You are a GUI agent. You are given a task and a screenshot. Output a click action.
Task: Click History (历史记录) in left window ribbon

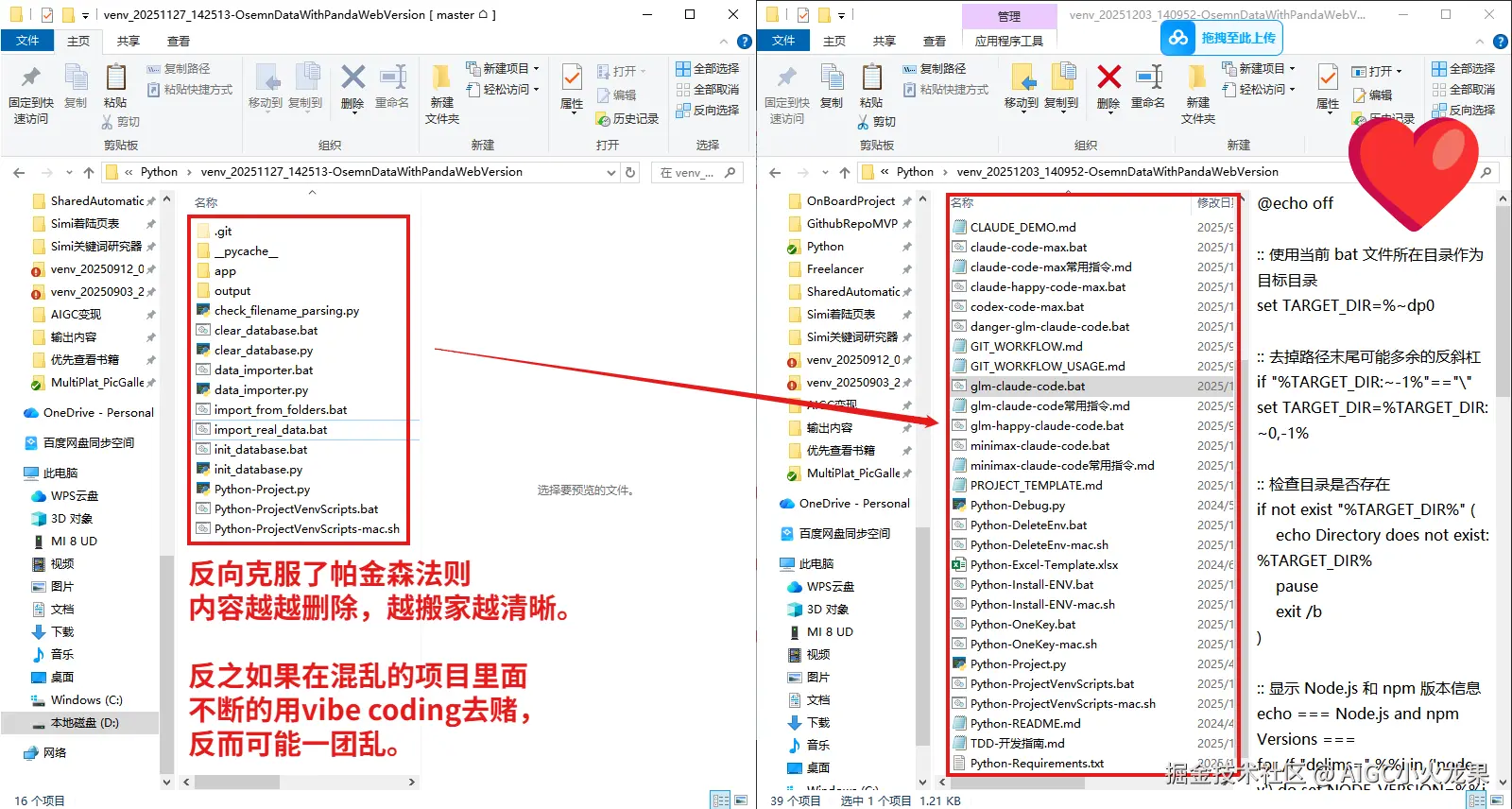pos(627,119)
